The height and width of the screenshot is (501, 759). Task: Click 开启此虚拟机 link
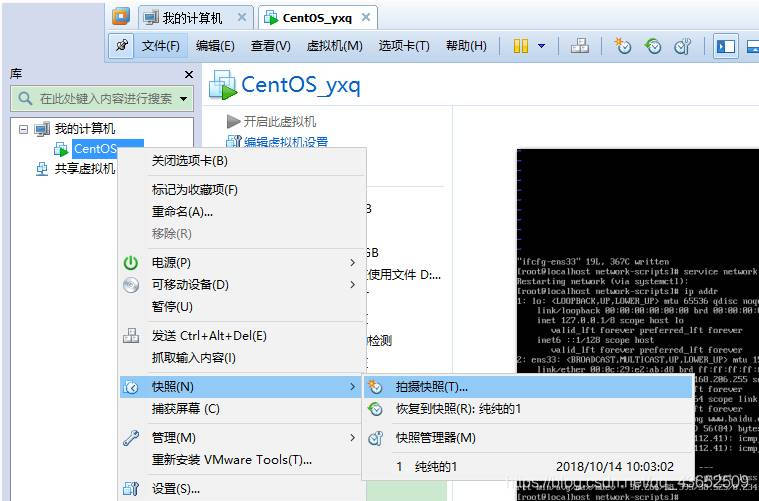[279, 121]
